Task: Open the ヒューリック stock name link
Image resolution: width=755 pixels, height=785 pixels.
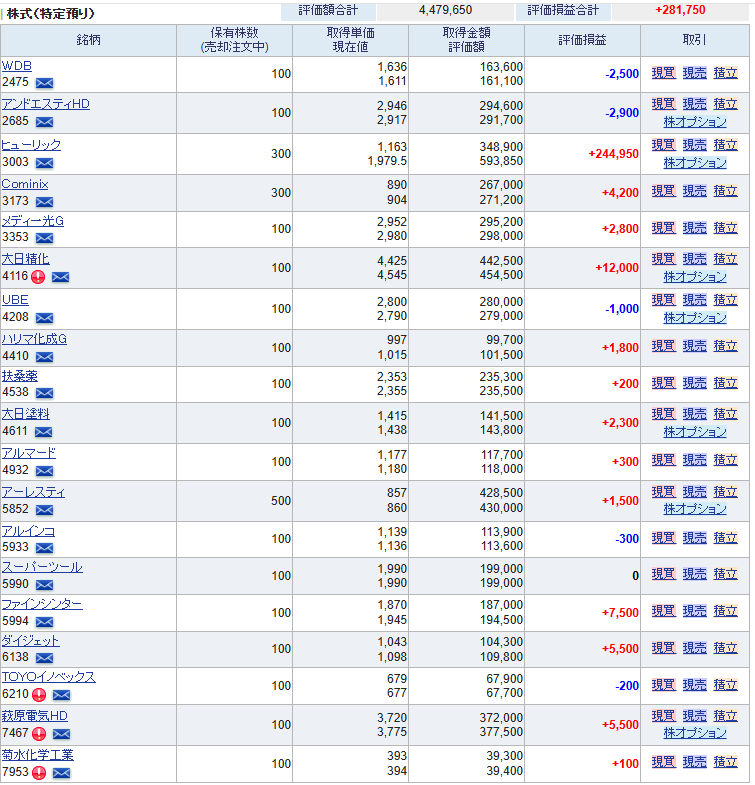Action: (31, 145)
